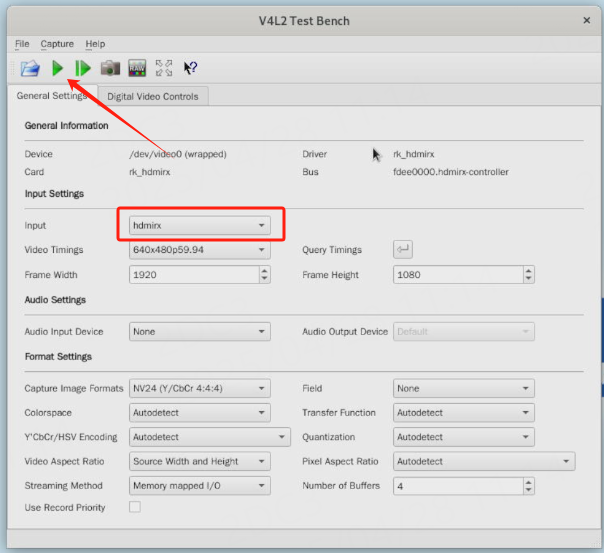Open the Audio Output Device dropdown
The height and width of the screenshot is (553, 604).
[x=464, y=332]
